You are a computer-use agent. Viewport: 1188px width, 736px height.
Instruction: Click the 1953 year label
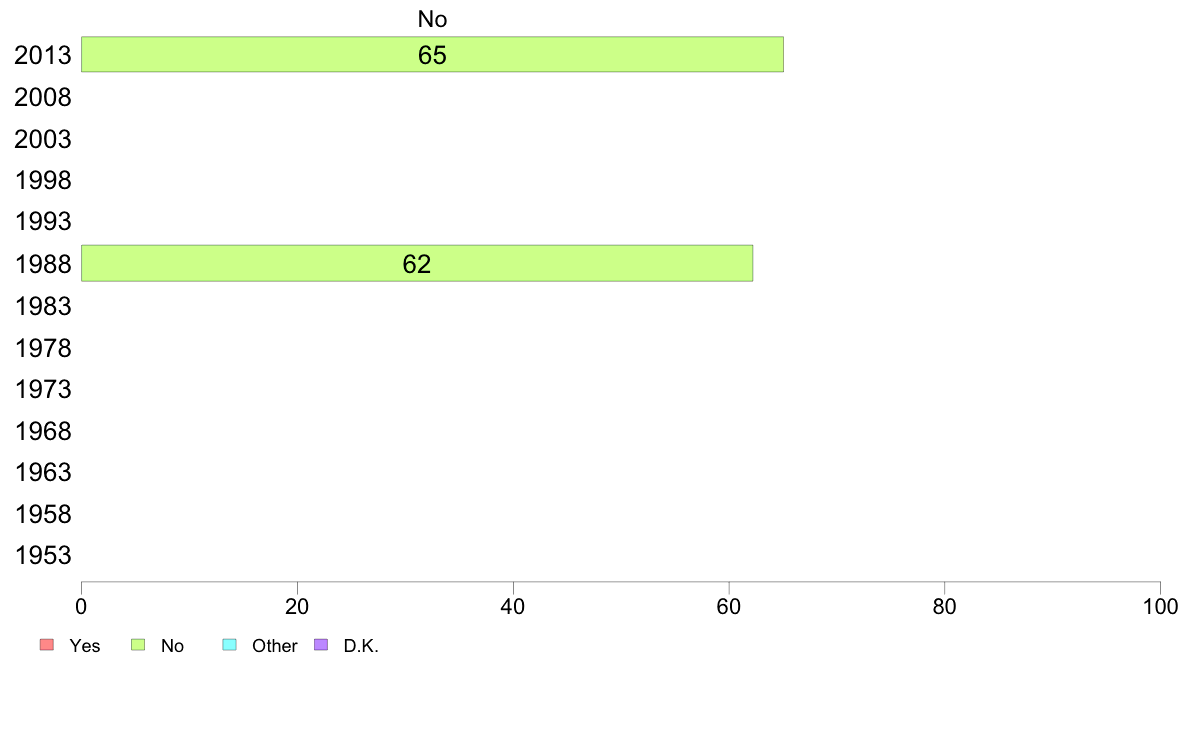click(x=42, y=556)
